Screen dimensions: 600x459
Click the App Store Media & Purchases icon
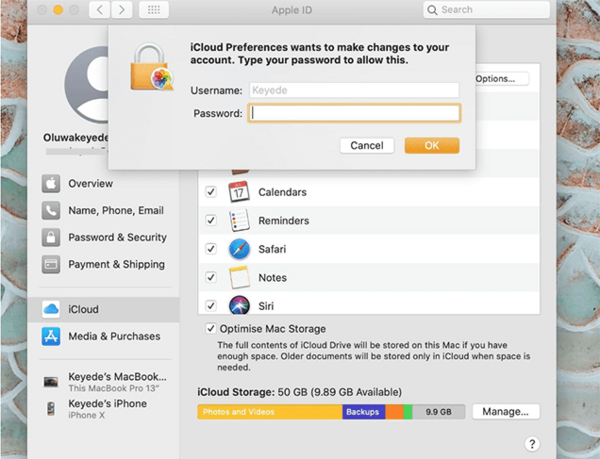(51, 336)
